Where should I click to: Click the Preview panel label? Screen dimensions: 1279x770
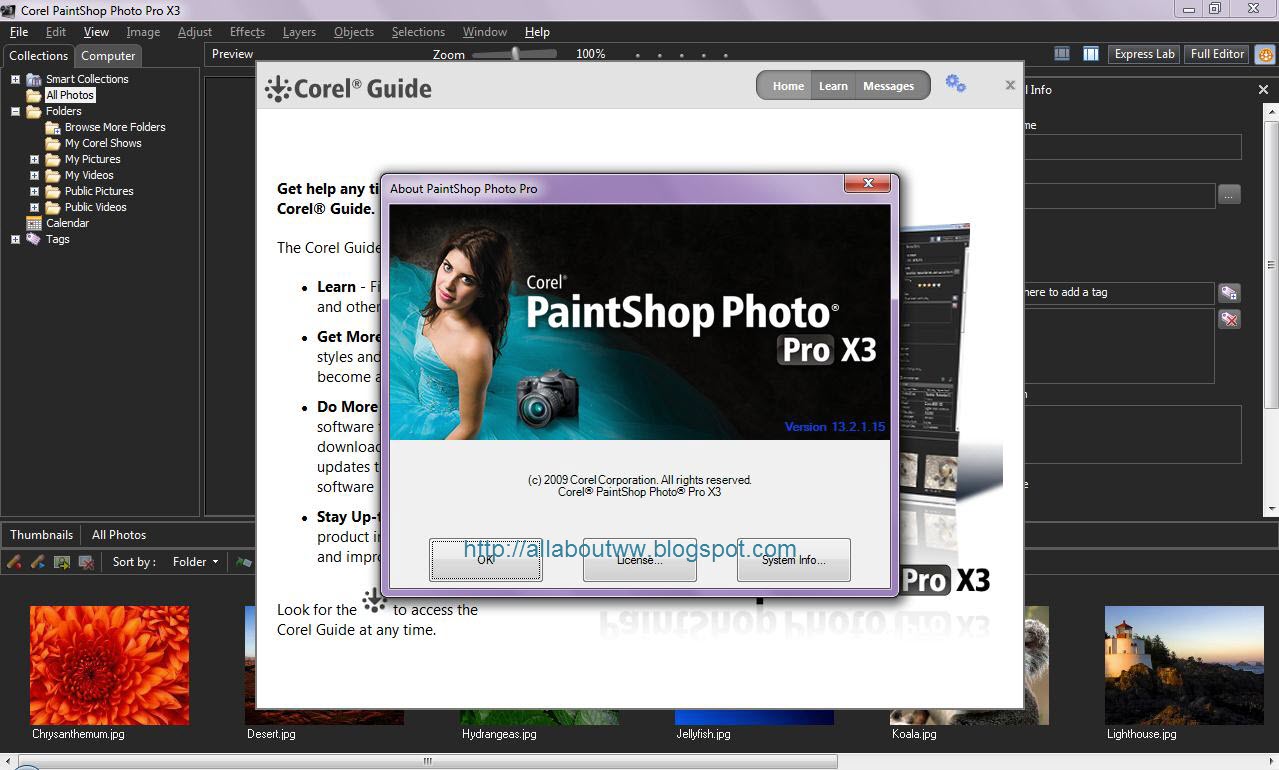[x=232, y=54]
